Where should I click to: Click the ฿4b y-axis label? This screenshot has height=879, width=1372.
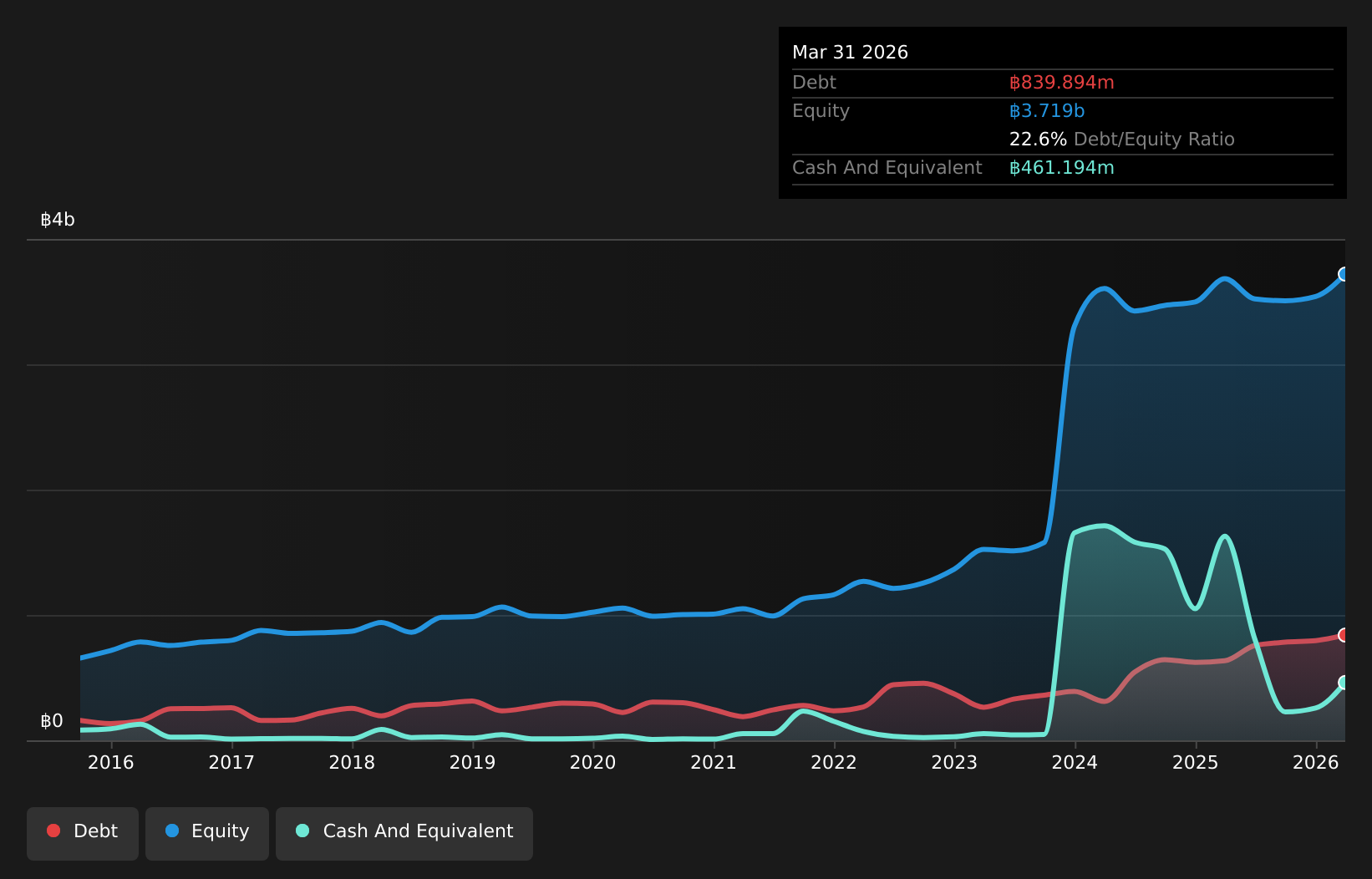click(58, 220)
